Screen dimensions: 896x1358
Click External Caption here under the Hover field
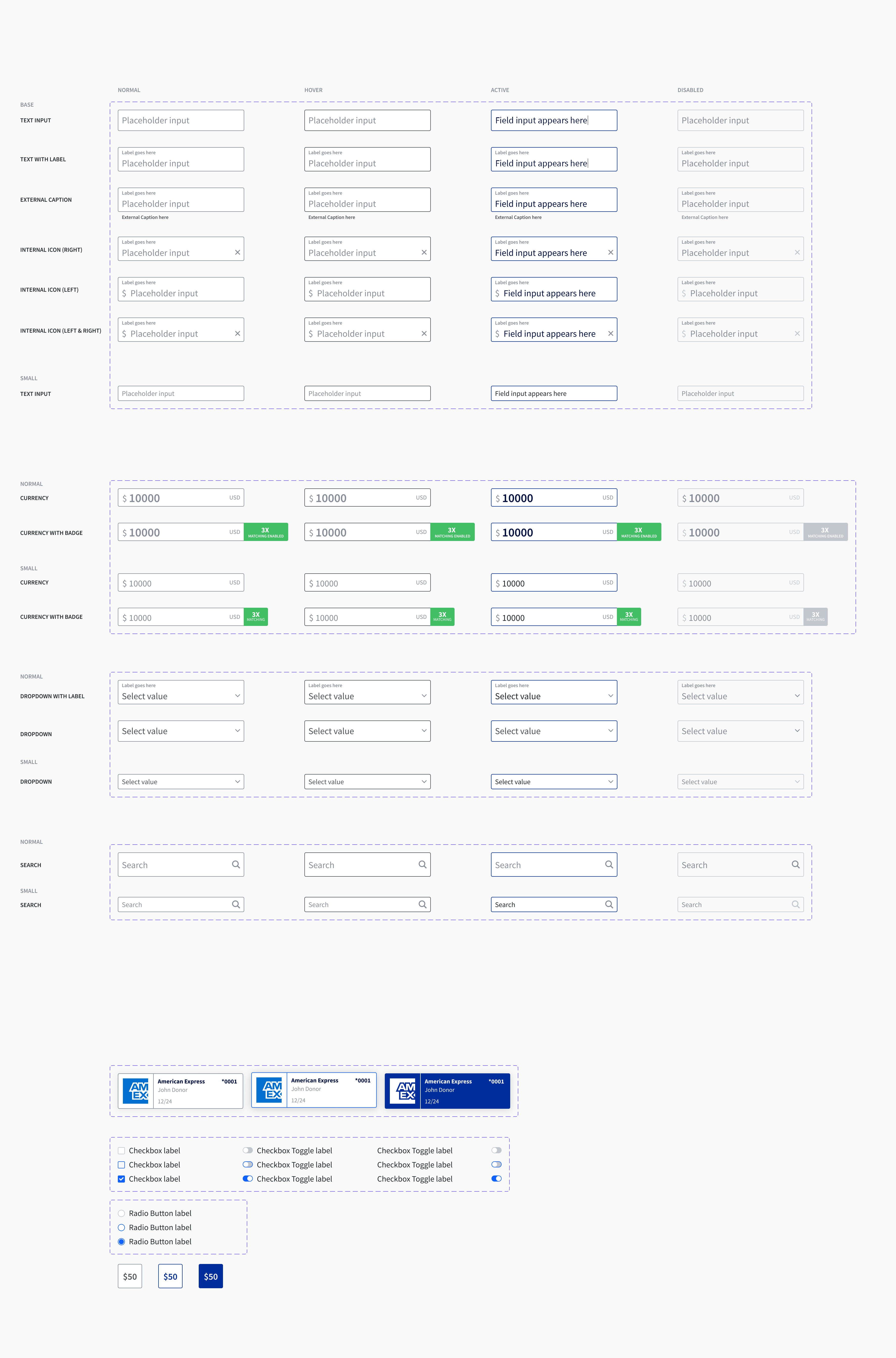(x=331, y=217)
